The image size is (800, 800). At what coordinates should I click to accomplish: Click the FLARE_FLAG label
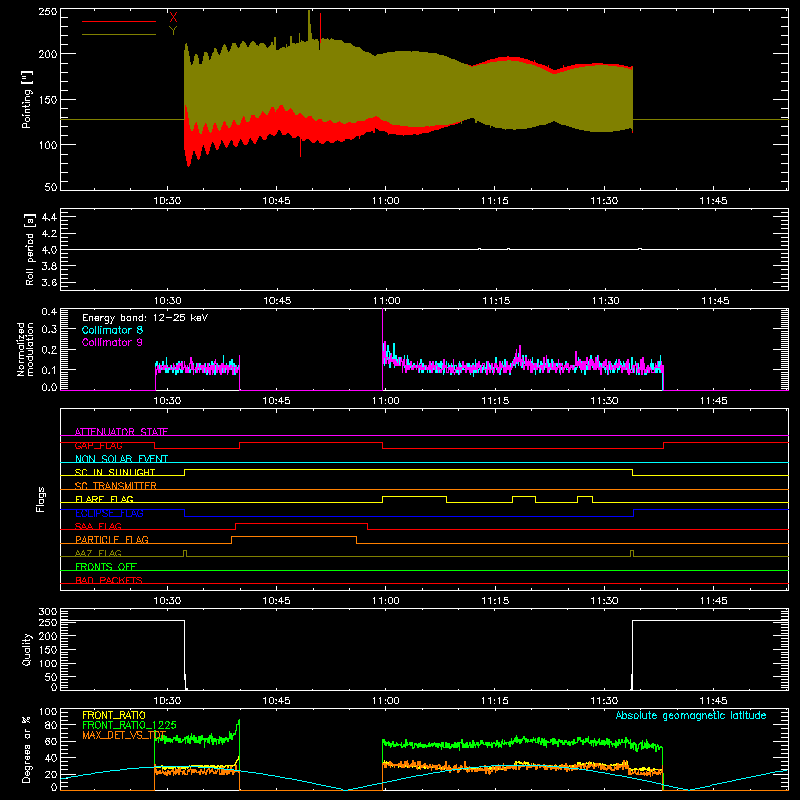104,499
